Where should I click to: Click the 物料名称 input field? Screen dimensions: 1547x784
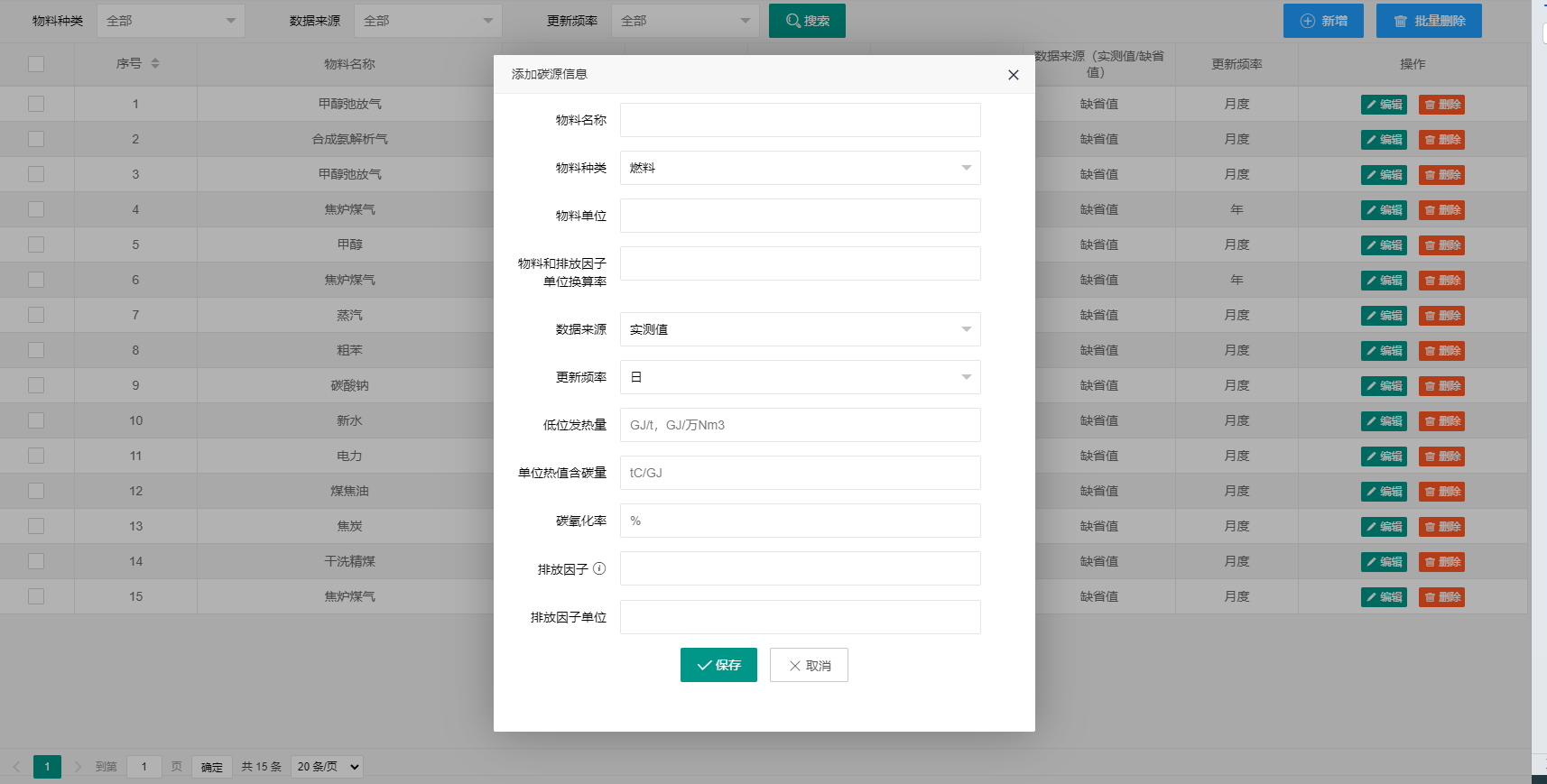(x=800, y=120)
